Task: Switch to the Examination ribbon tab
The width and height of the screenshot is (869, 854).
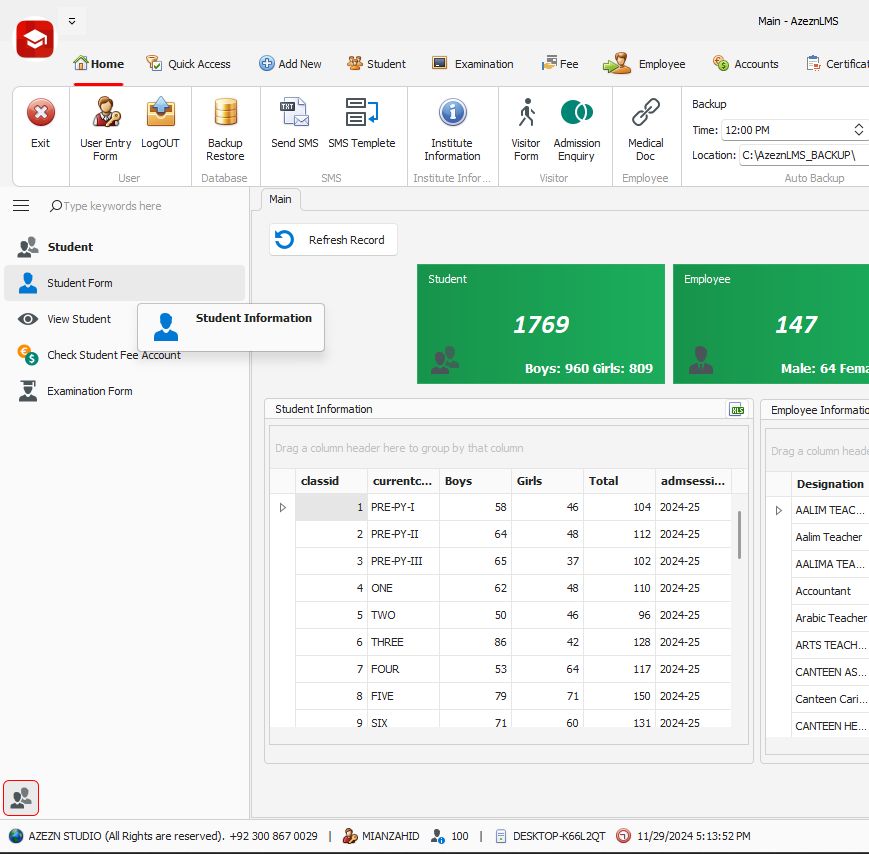Action: (473, 64)
